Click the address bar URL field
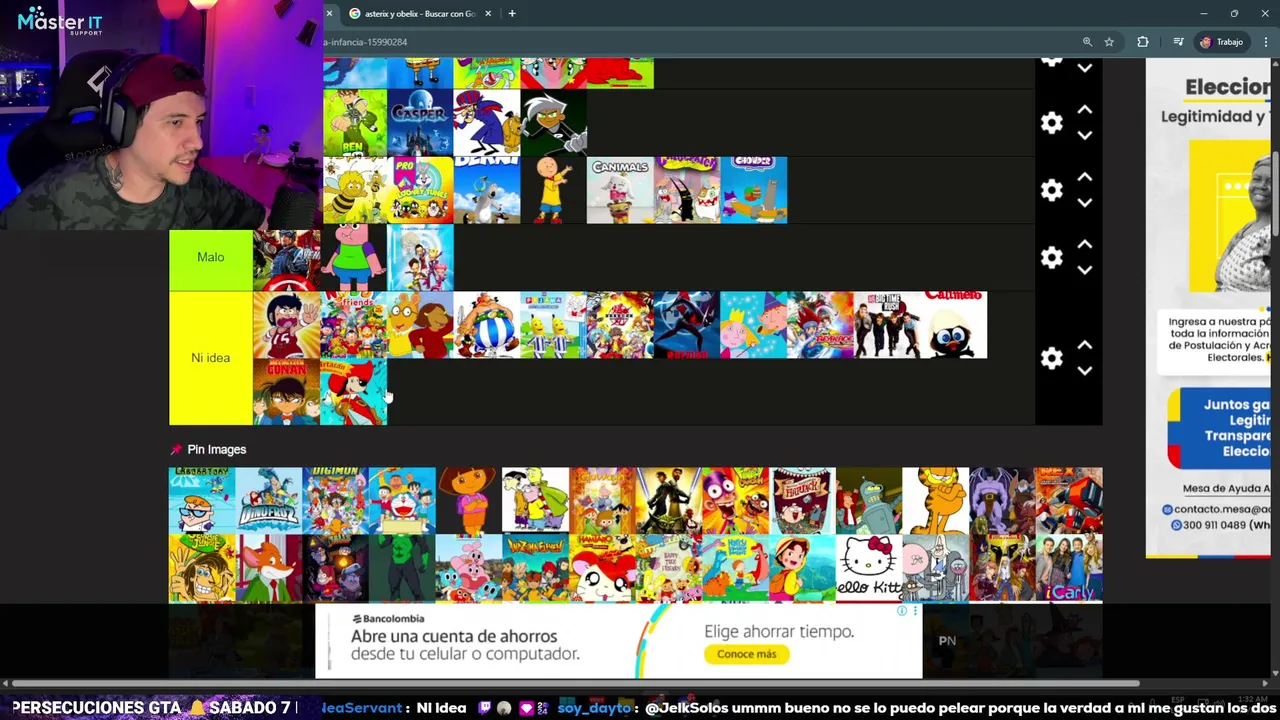The width and height of the screenshot is (1280, 720). pyautogui.click(x=700, y=42)
